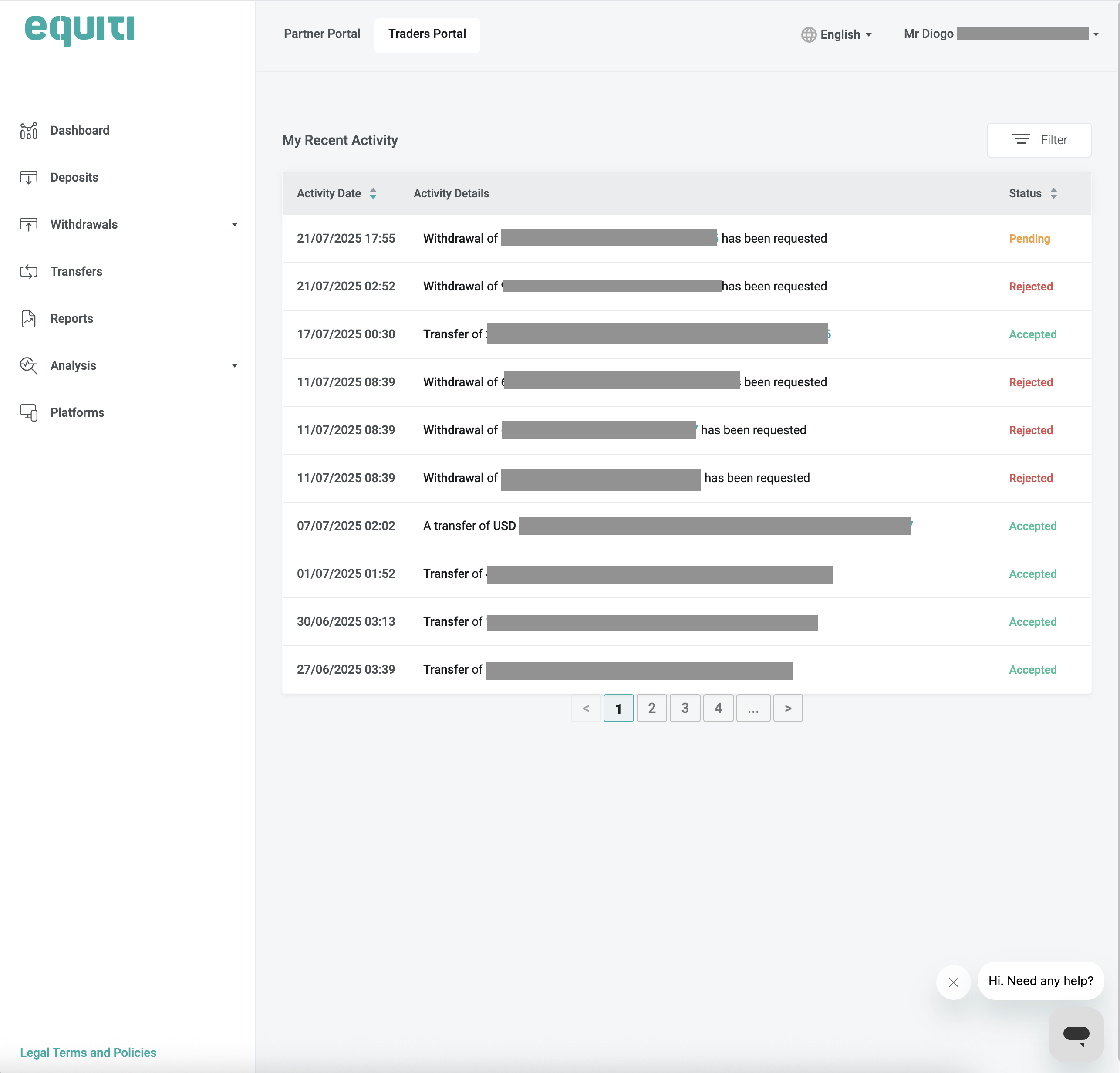Select the Traders Portal tab
The width and height of the screenshot is (1120, 1073).
click(x=427, y=34)
